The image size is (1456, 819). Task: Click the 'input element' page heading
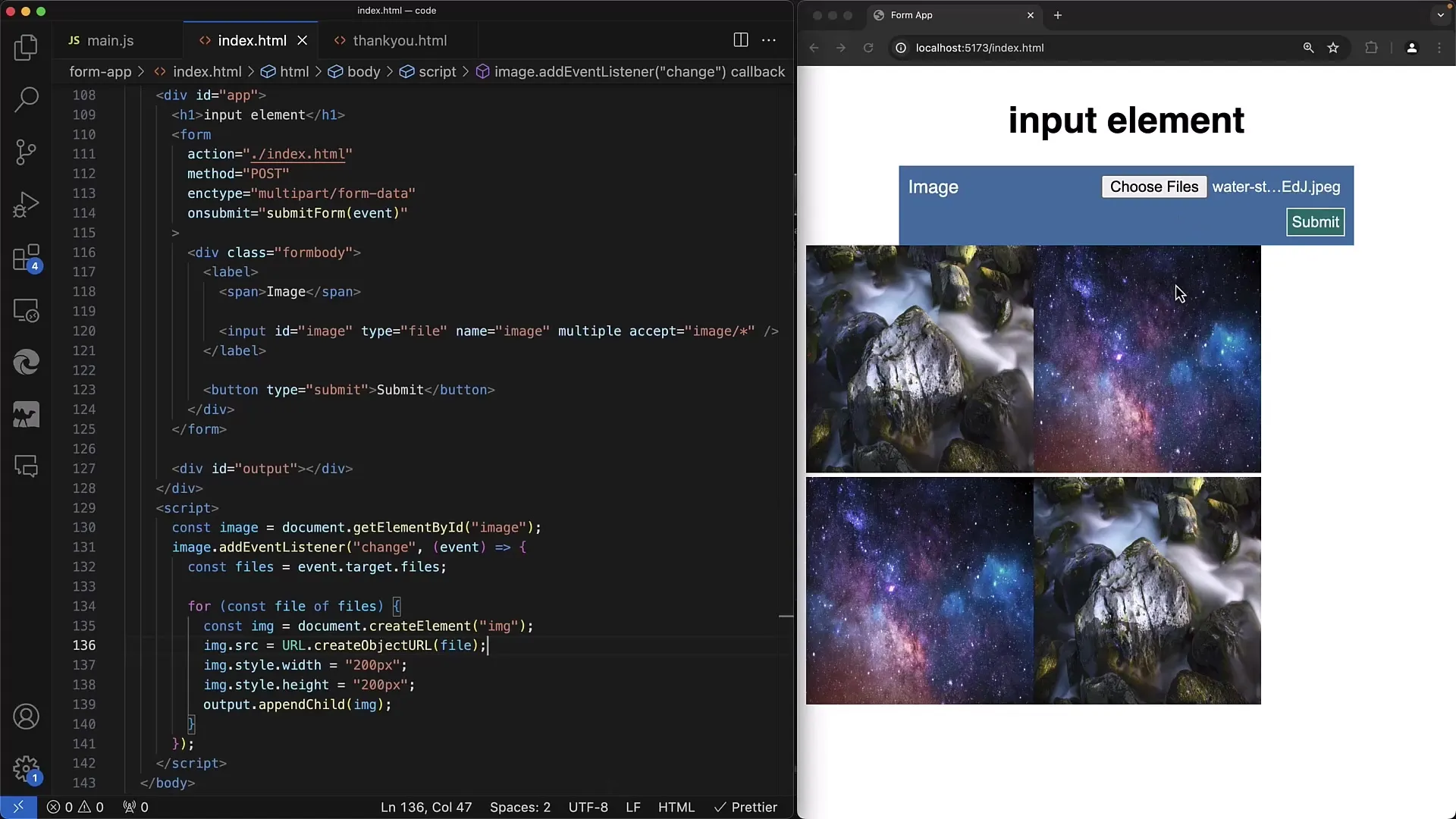click(1126, 120)
